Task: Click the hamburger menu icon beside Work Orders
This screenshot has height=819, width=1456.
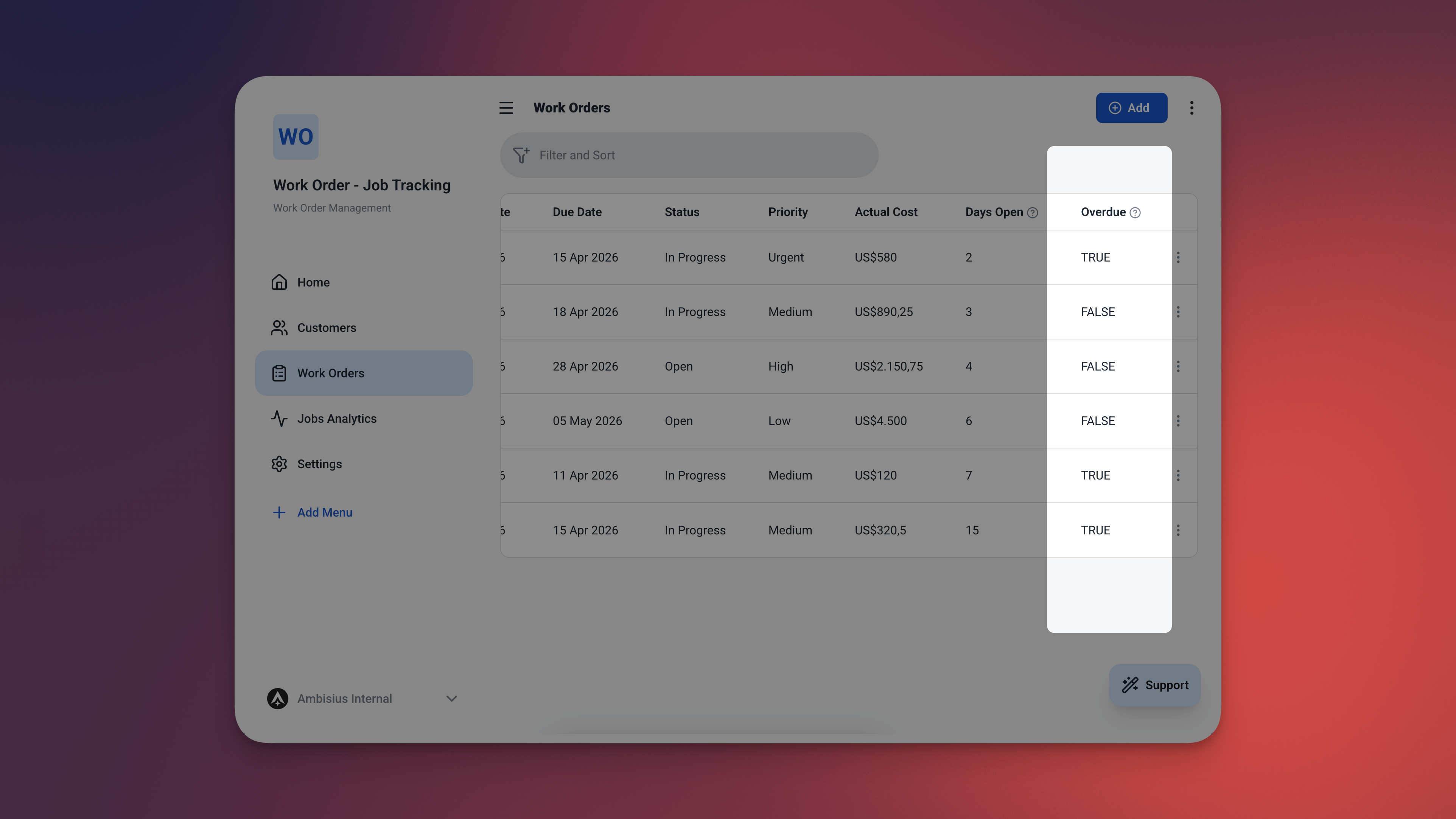Action: click(506, 108)
